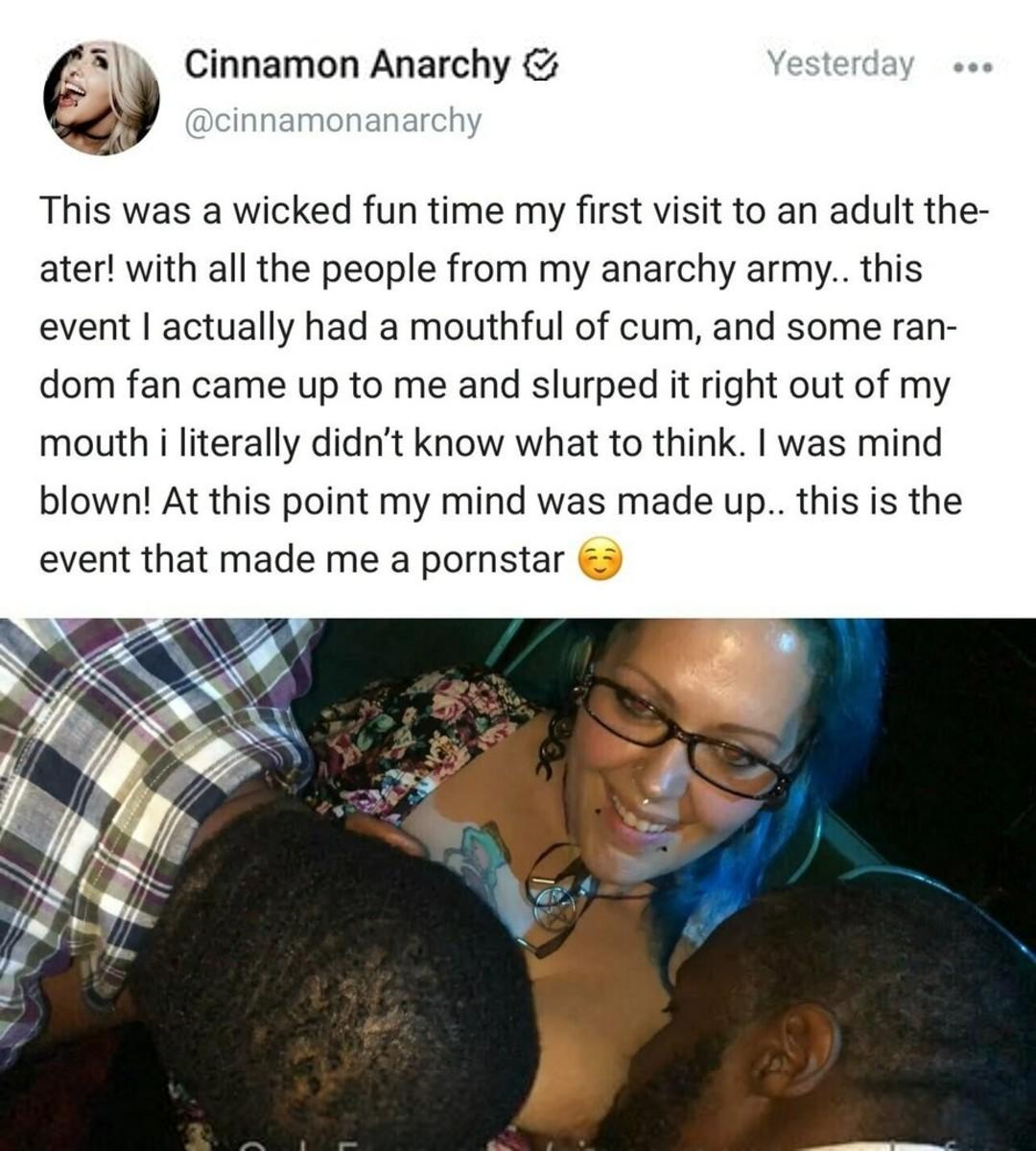Image resolution: width=1036 pixels, height=1151 pixels.
Task: Select the post line starting "This was a wicked"
Action: point(514,212)
